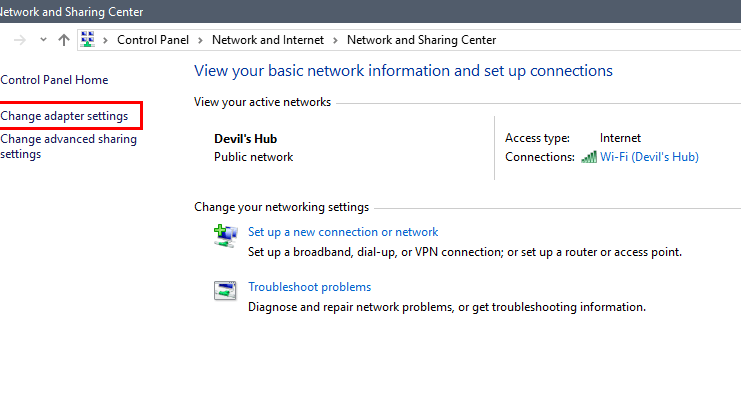Open Change adapter settings link
This screenshot has width=741, height=400.
[64, 116]
